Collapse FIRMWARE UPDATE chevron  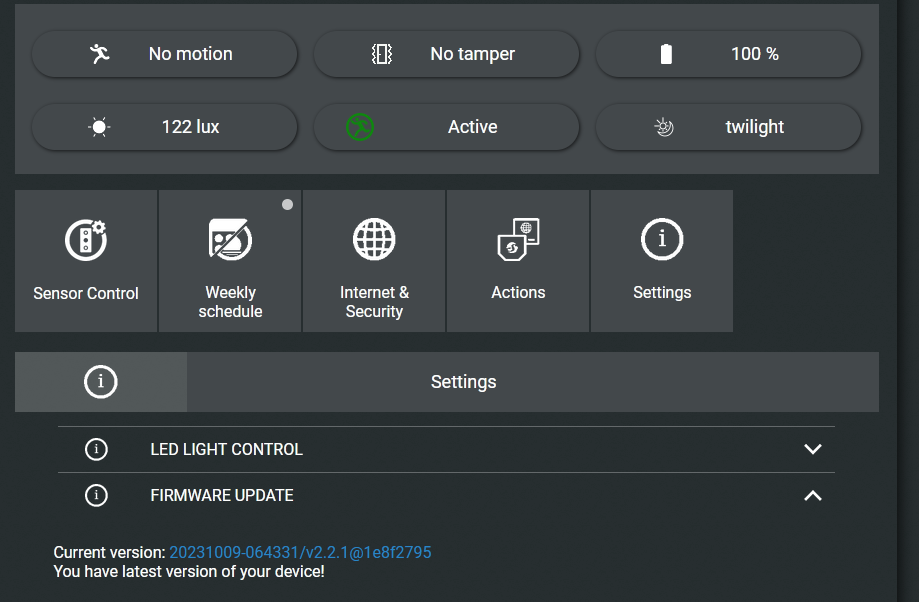click(x=813, y=496)
